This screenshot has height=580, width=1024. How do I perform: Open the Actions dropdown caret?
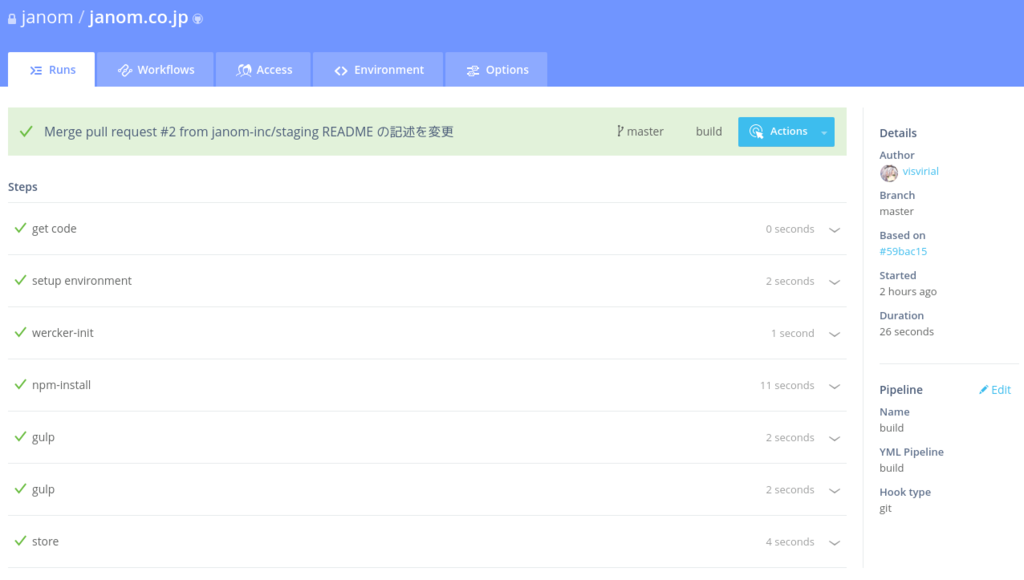[x=825, y=131]
